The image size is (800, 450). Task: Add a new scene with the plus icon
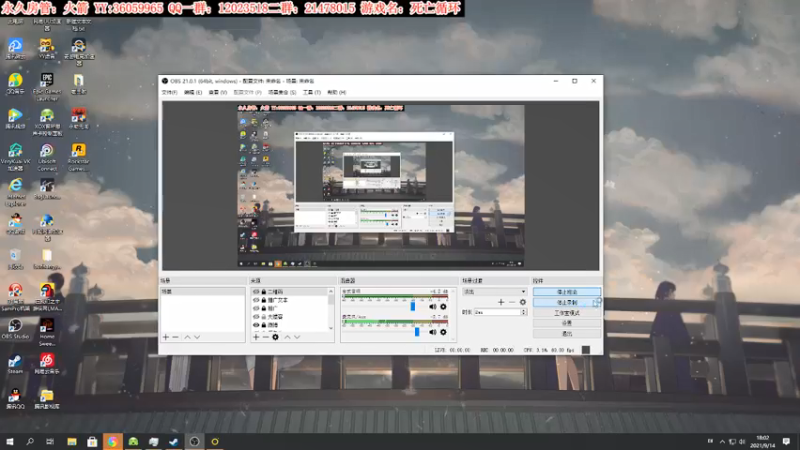tap(165, 337)
